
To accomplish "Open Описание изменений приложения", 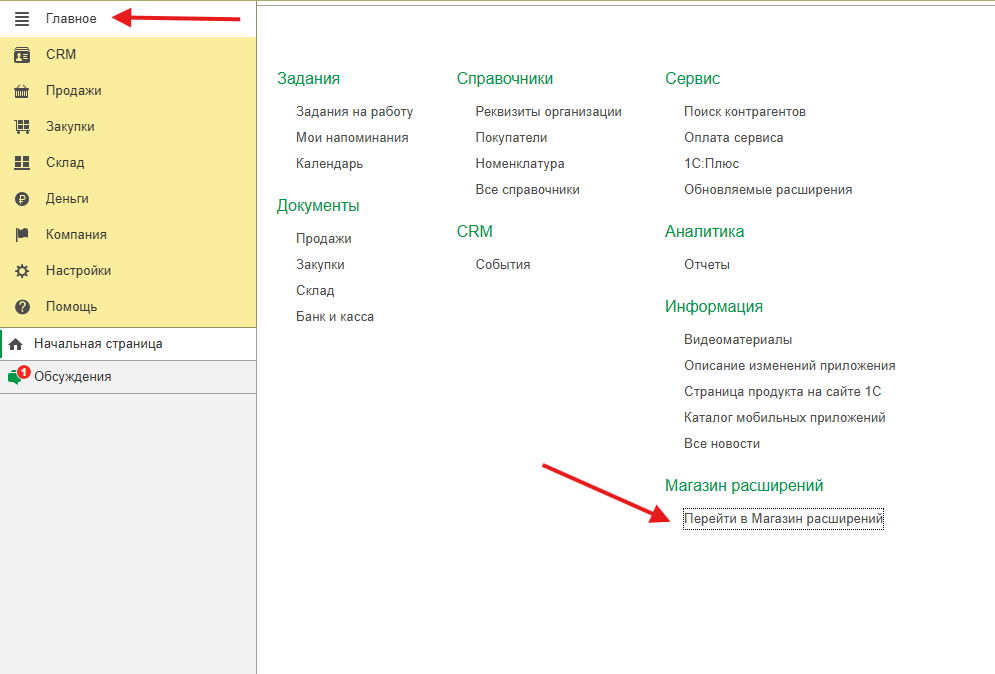I will [789, 366].
